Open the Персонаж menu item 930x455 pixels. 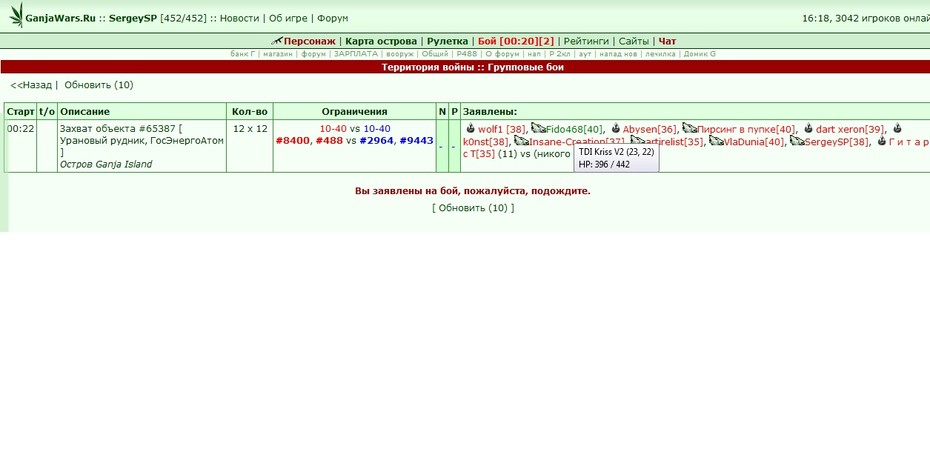pos(310,41)
